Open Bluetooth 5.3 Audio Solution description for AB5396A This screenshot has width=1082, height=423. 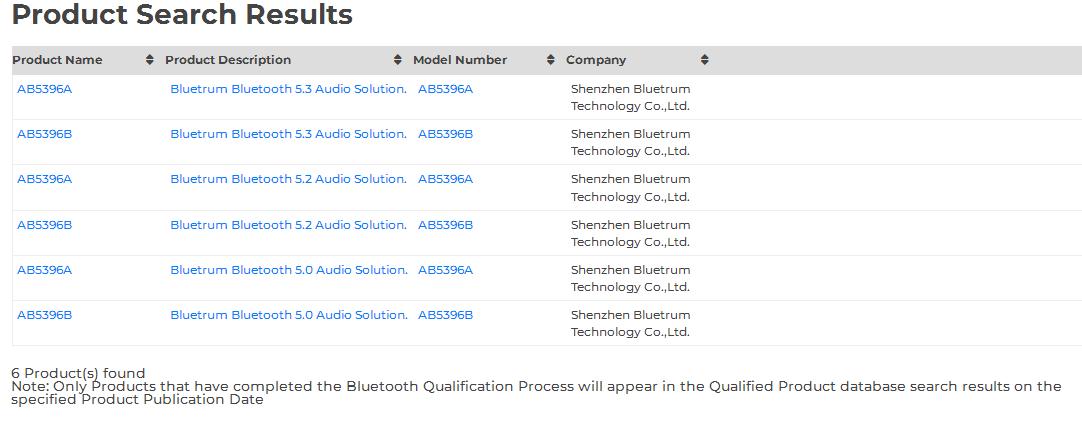coord(288,89)
